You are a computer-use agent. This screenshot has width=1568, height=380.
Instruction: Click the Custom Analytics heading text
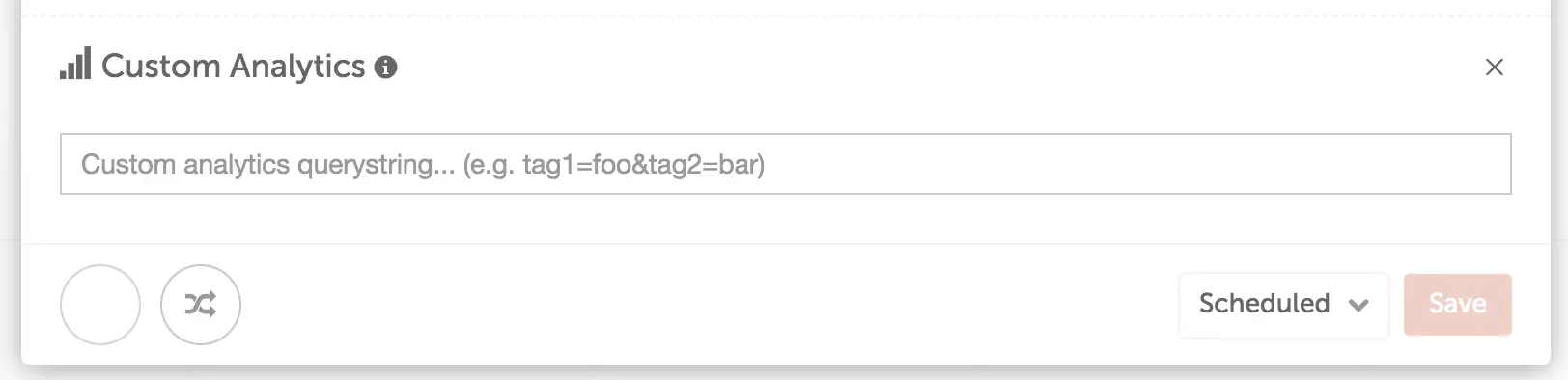click(234, 66)
